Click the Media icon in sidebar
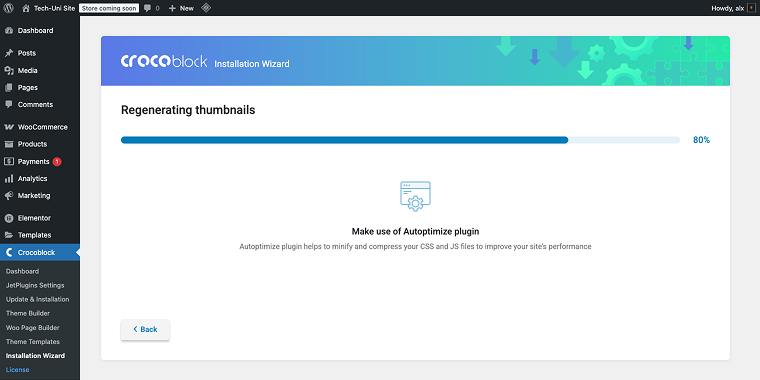The height and width of the screenshot is (380, 760). (x=9, y=70)
